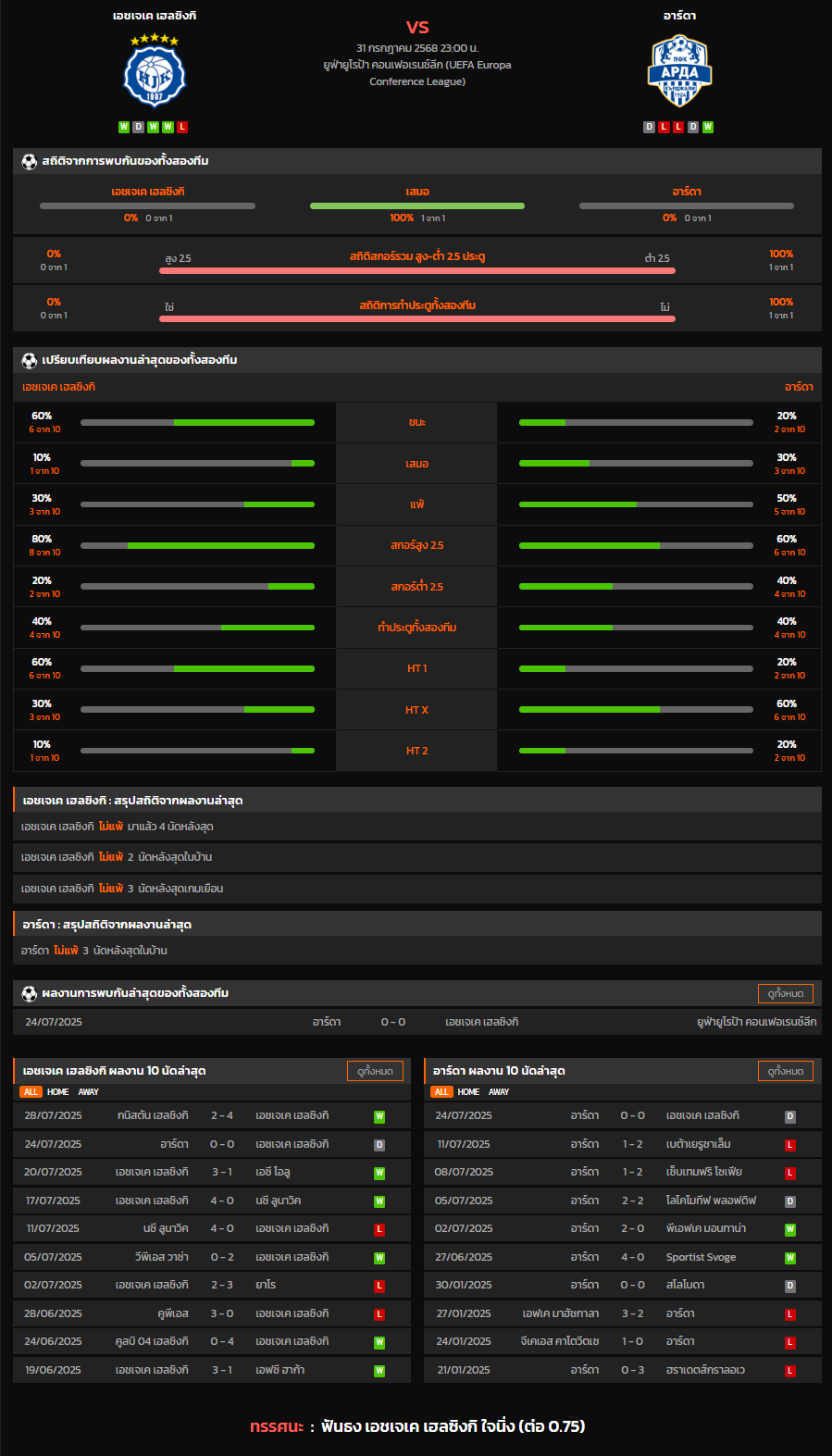Click the green draw 100% head-to-head bar
The width and height of the screenshot is (832, 1456).
(x=417, y=205)
